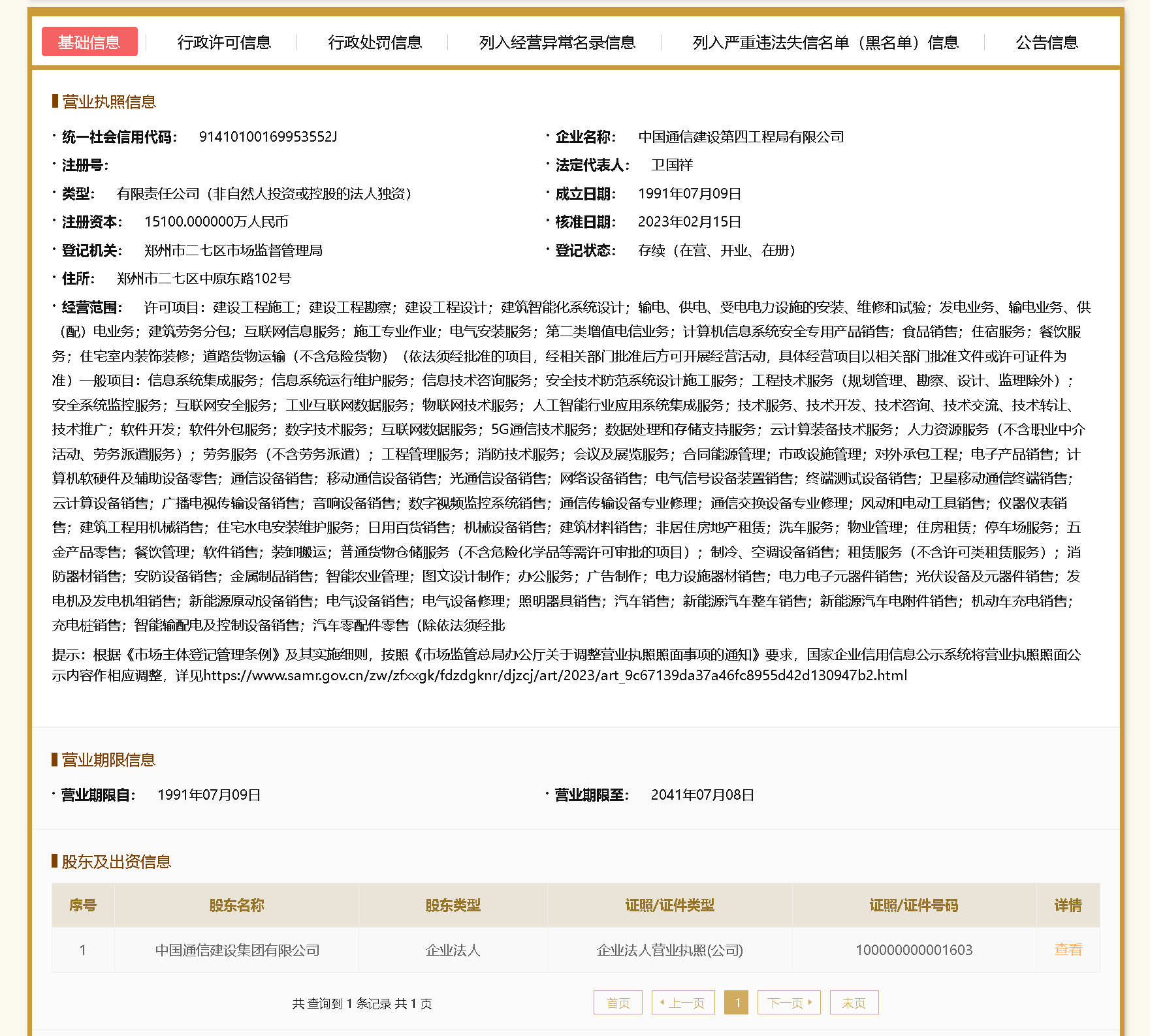This screenshot has height=1036, width=1150.
Task: Open the 行政许可信息 tab
Action: pos(224,42)
